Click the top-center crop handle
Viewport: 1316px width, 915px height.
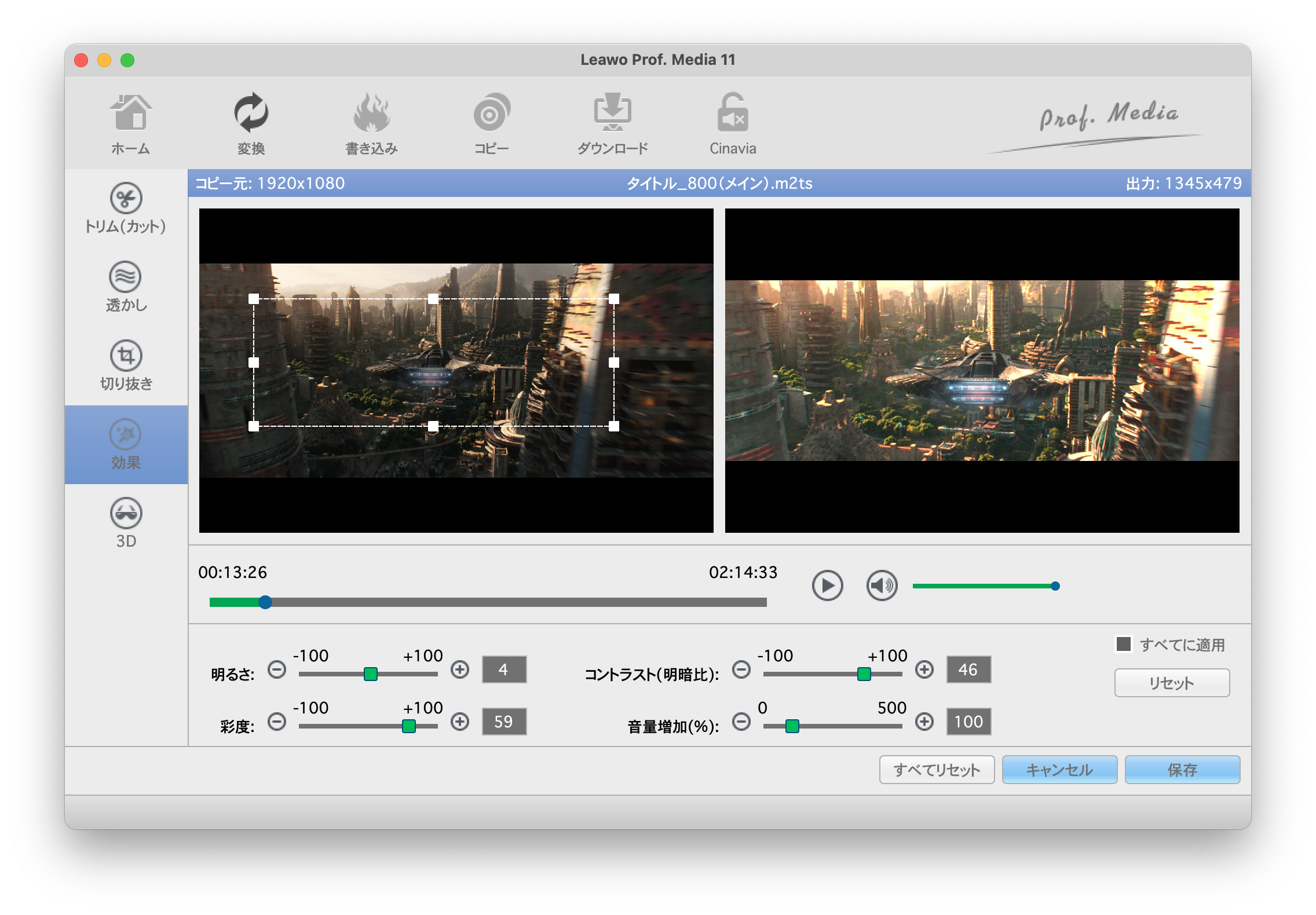[433, 299]
